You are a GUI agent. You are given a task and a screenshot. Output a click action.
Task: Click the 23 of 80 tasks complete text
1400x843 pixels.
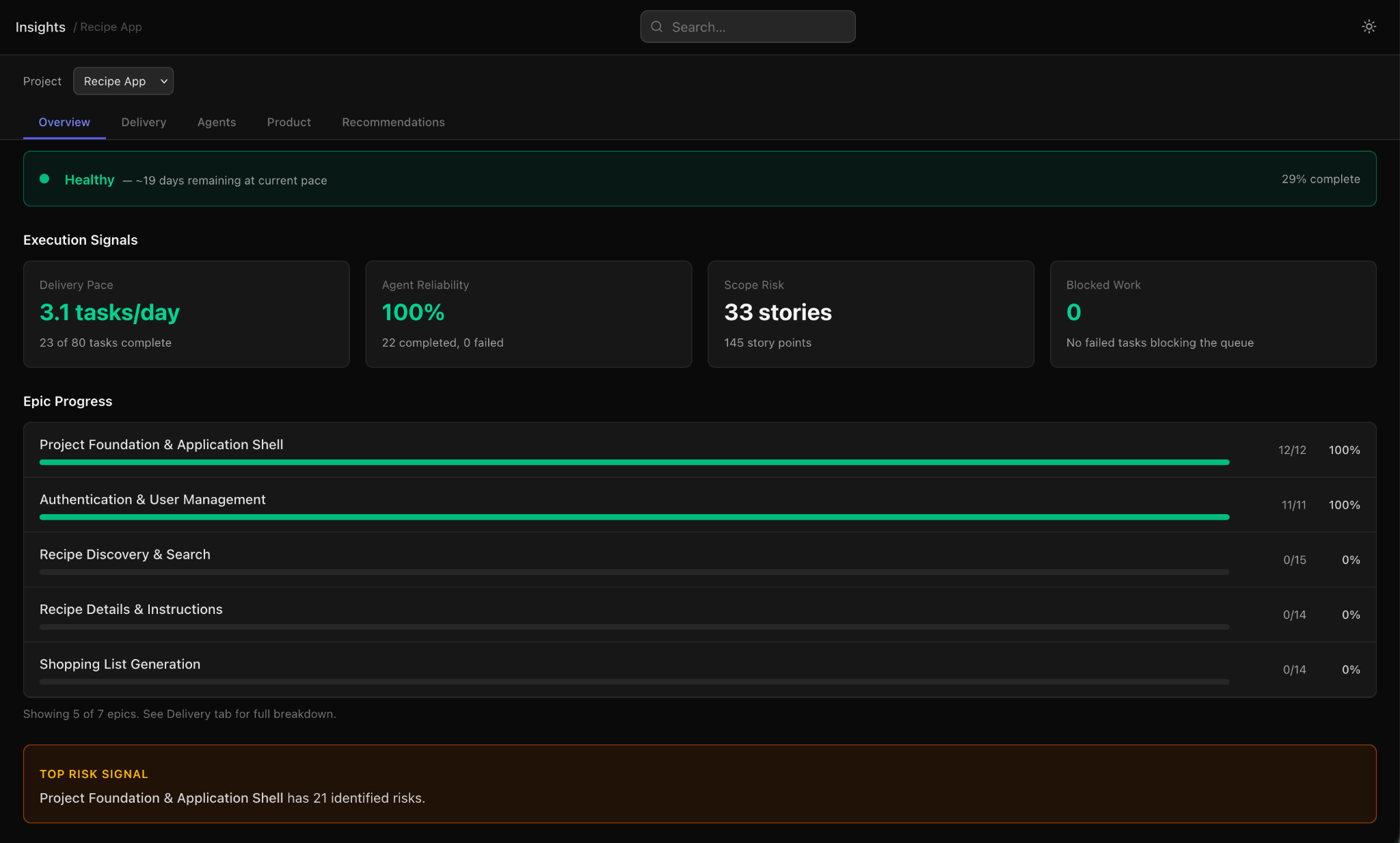105,343
